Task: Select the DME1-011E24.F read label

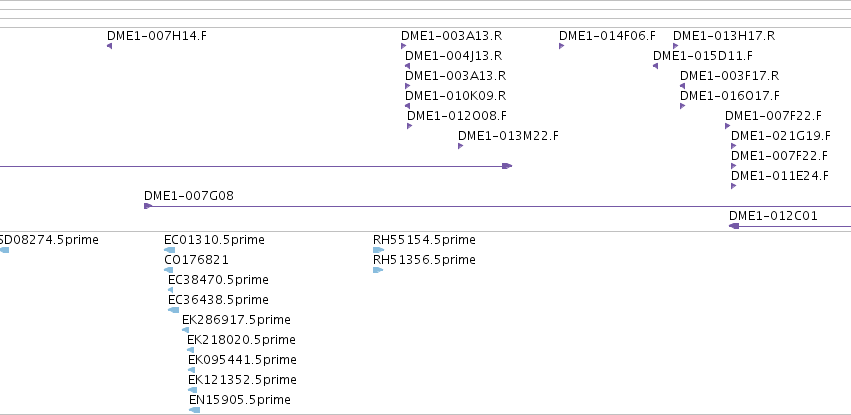Action: (780, 176)
